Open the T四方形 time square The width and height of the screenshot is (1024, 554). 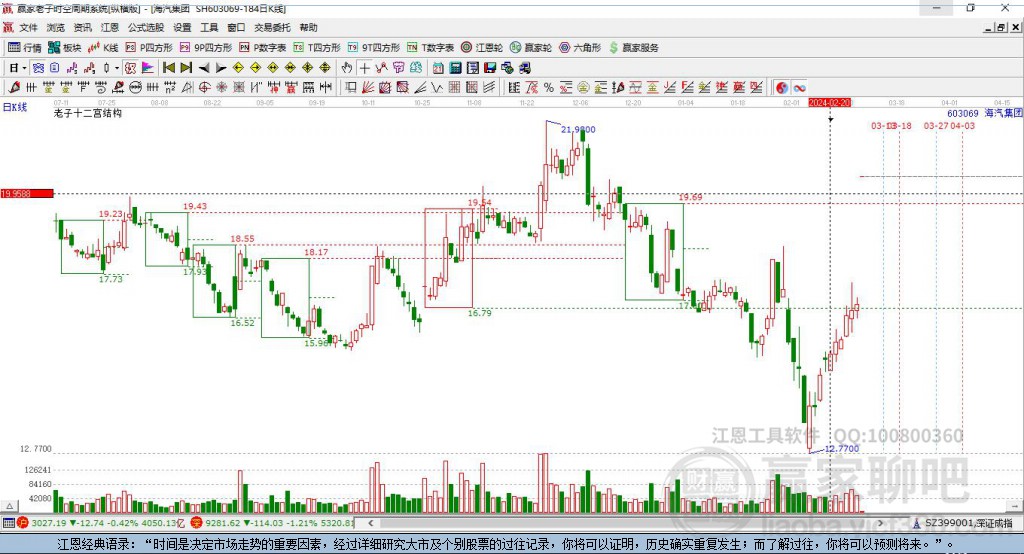pos(317,48)
